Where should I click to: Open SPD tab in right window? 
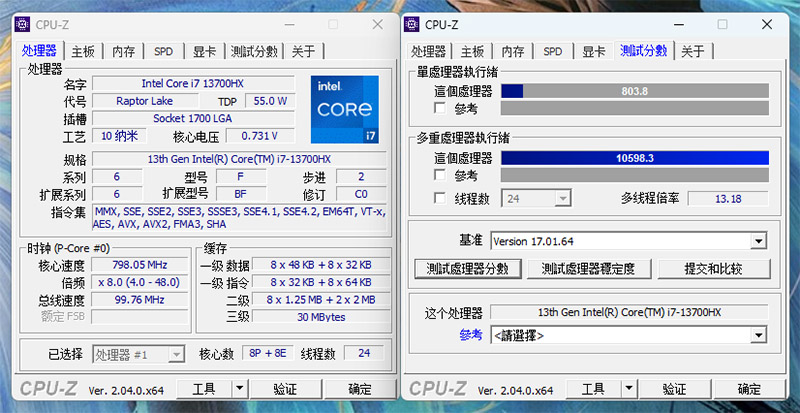click(553, 51)
